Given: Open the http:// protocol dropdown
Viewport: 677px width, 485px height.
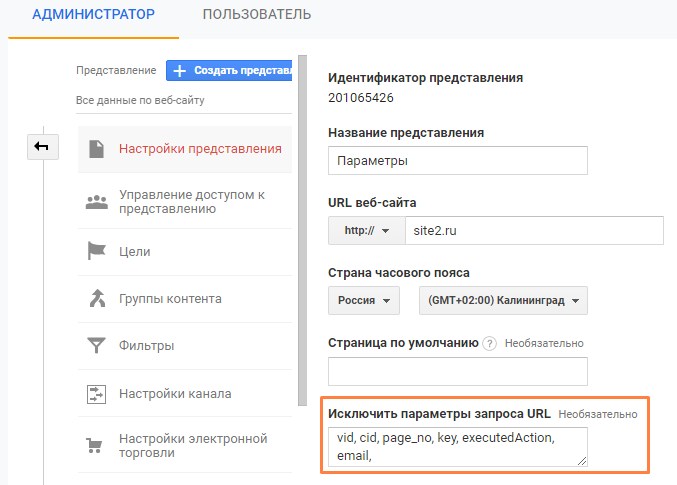Looking at the screenshot, I should click(367, 231).
